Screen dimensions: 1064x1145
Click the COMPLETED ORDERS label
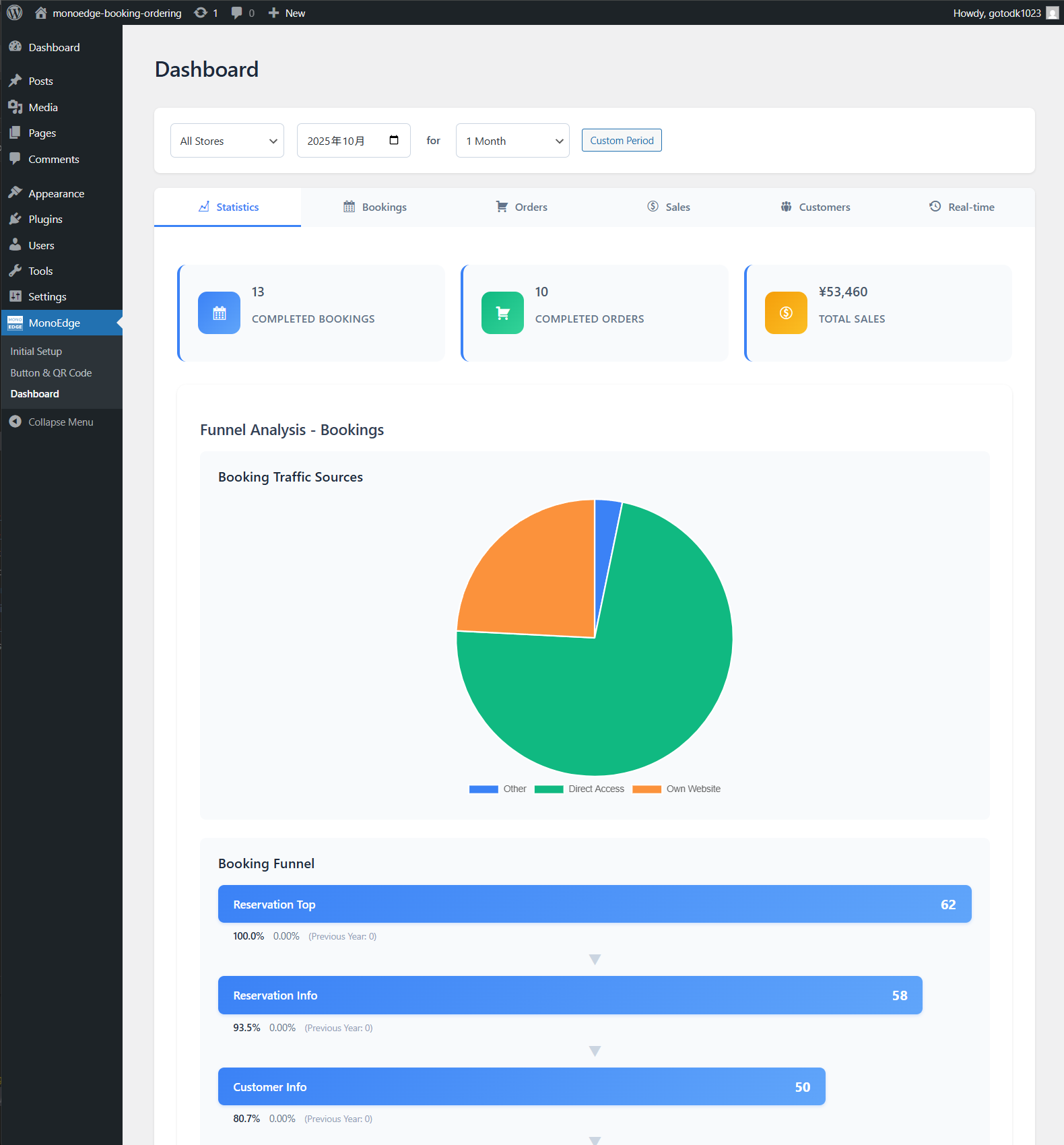590,319
